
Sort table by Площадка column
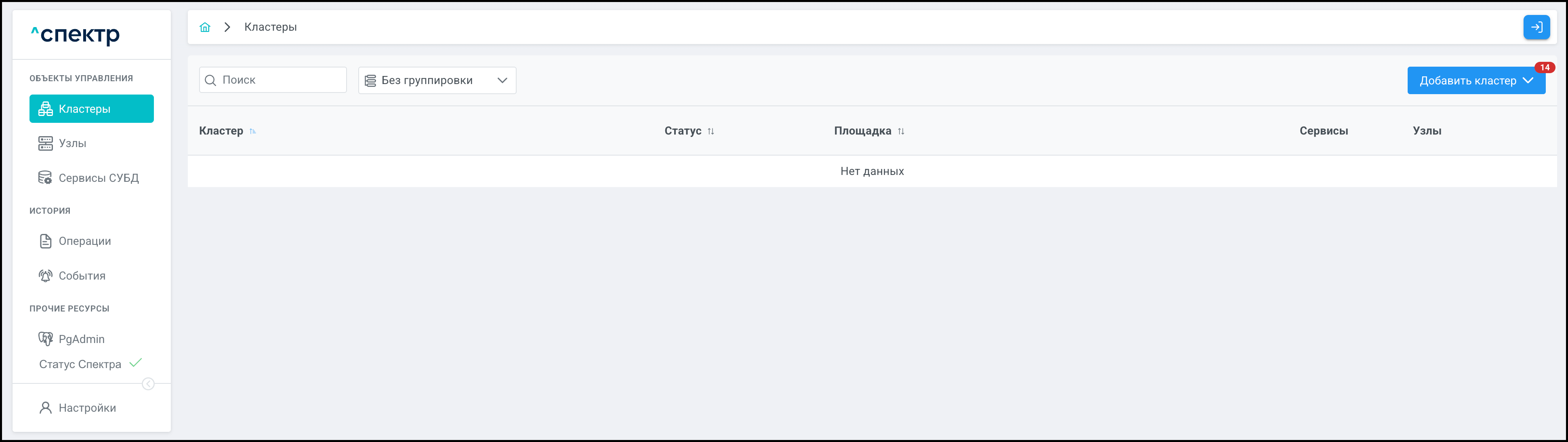pos(901,131)
